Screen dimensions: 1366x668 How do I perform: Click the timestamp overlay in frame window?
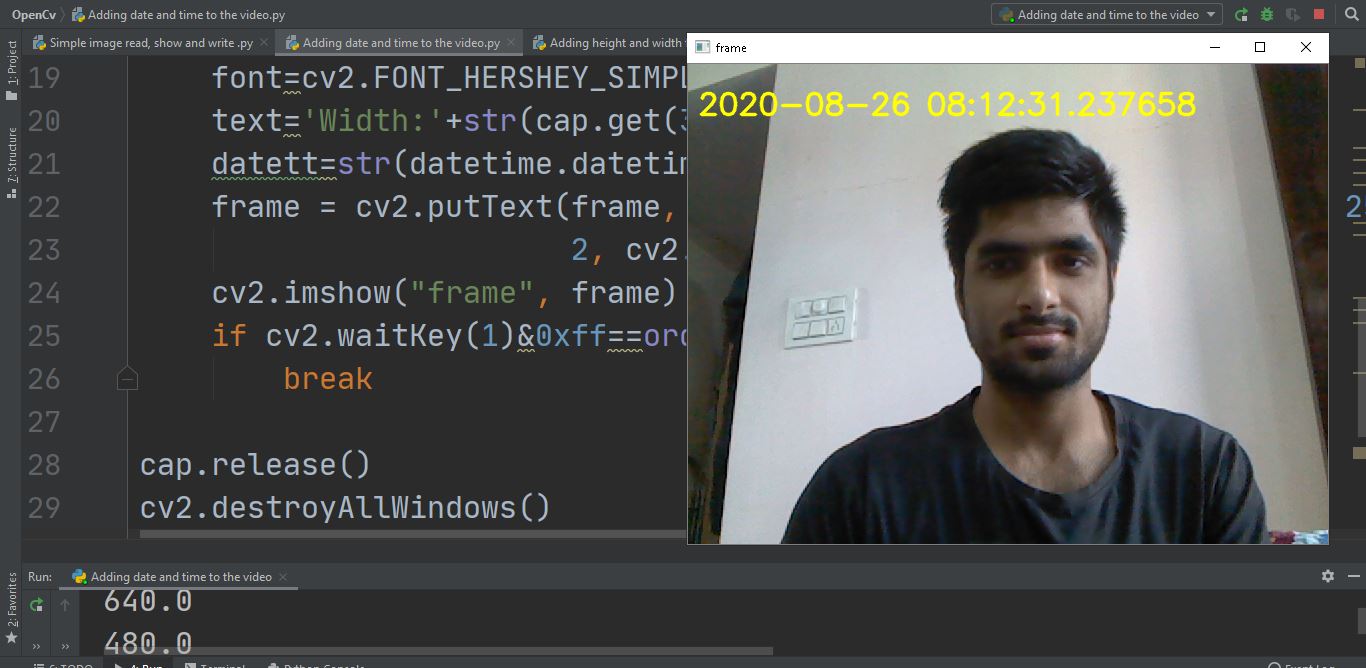[x=947, y=105]
